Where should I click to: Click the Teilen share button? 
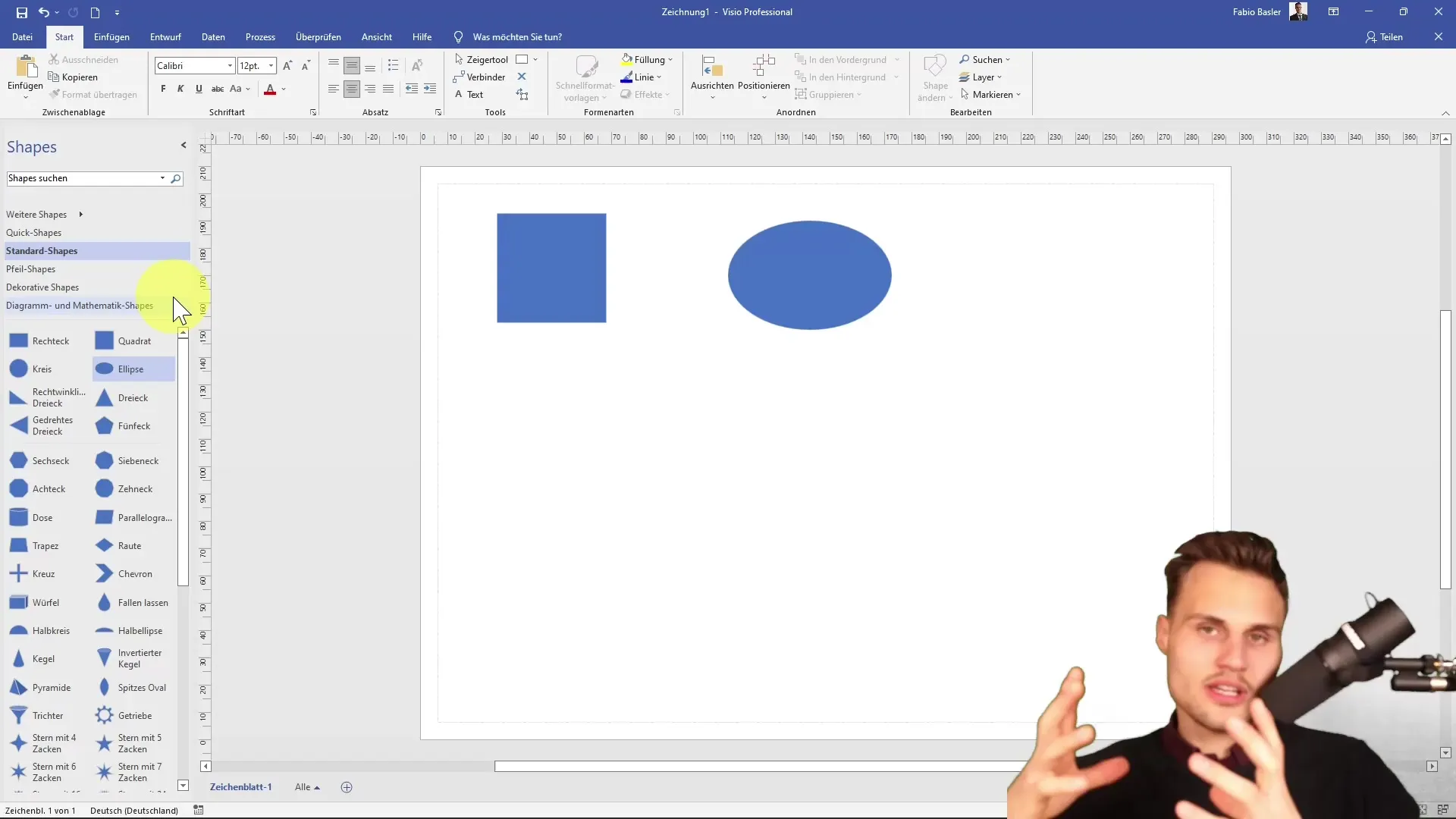(1385, 36)
